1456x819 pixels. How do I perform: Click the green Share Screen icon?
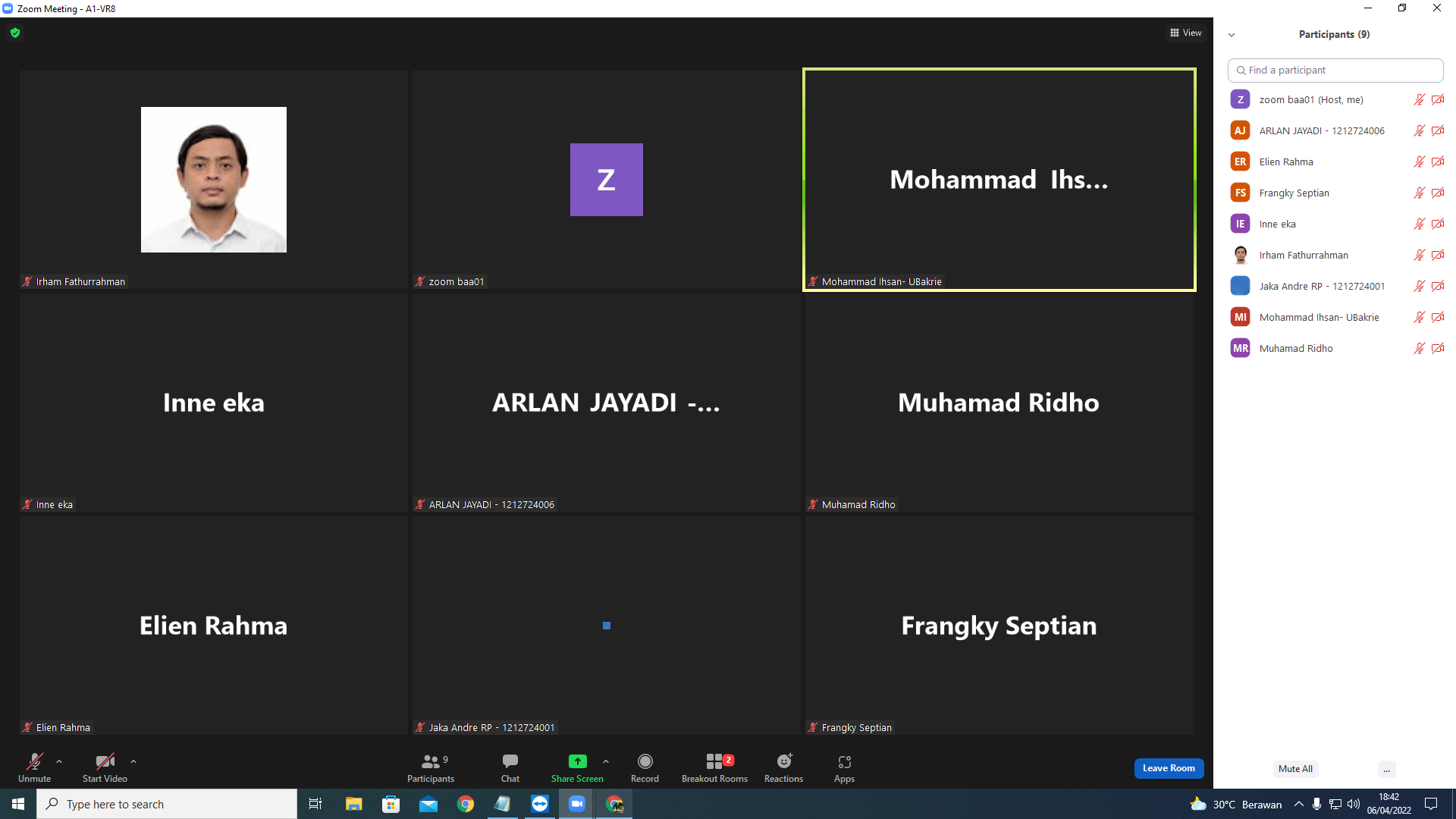(578, 761)
